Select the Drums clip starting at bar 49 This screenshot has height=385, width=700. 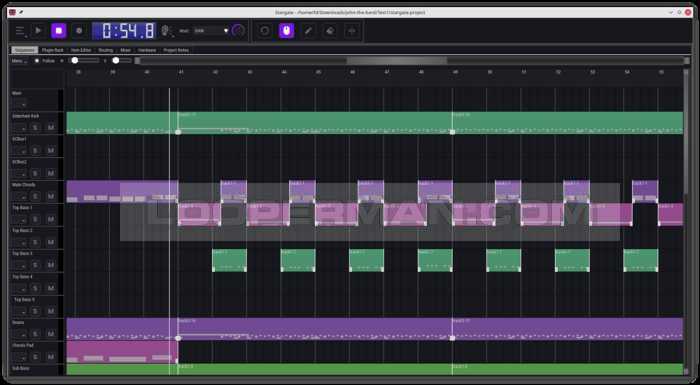click(x=567, y=329)
